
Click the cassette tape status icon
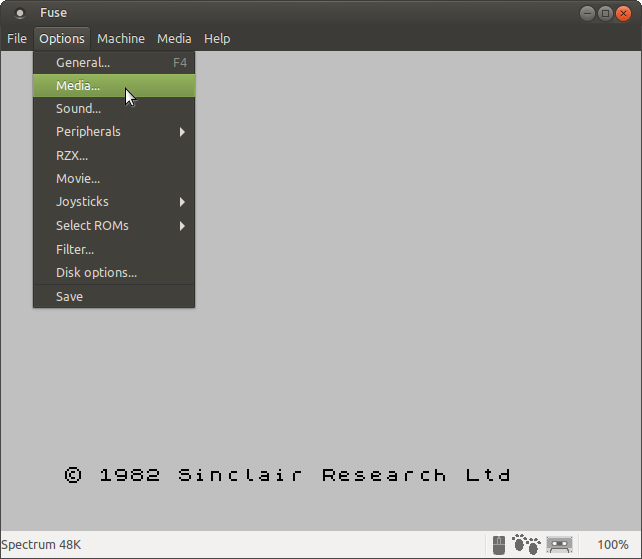559,545
